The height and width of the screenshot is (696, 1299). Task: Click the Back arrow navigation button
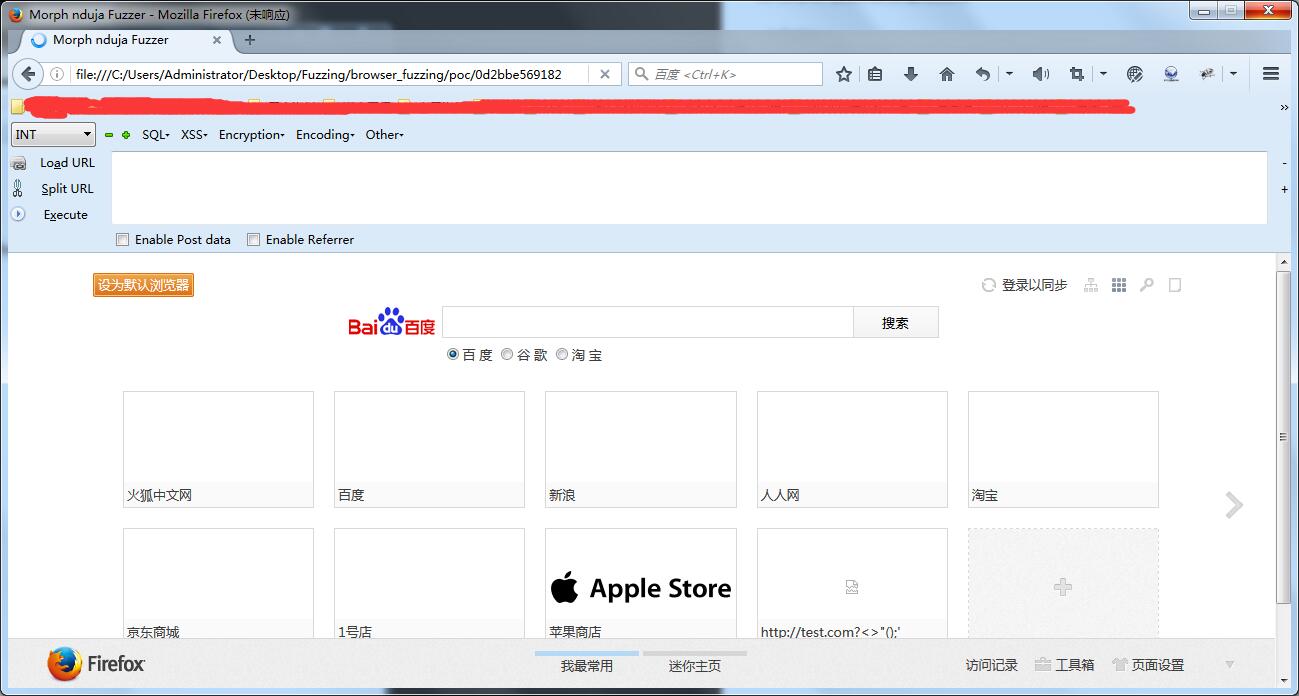(28, 74)
